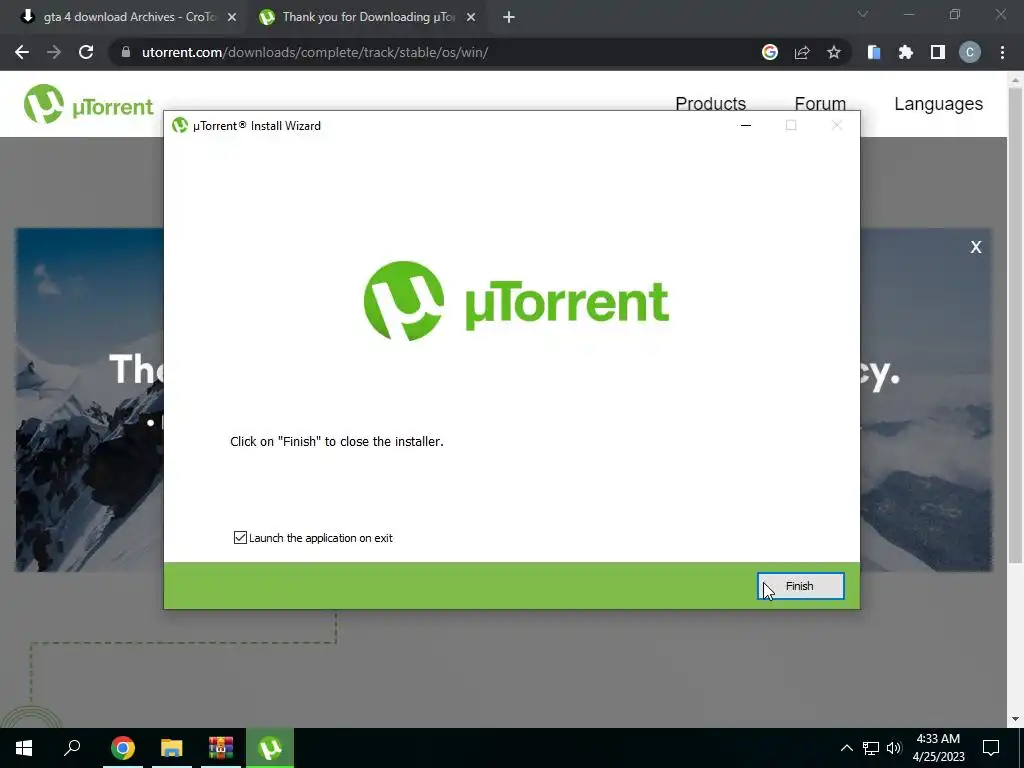Image resolution: width=1024 pixels, height=768 pixels.
Task: Show hidden system tray icons
Action: 846,748
